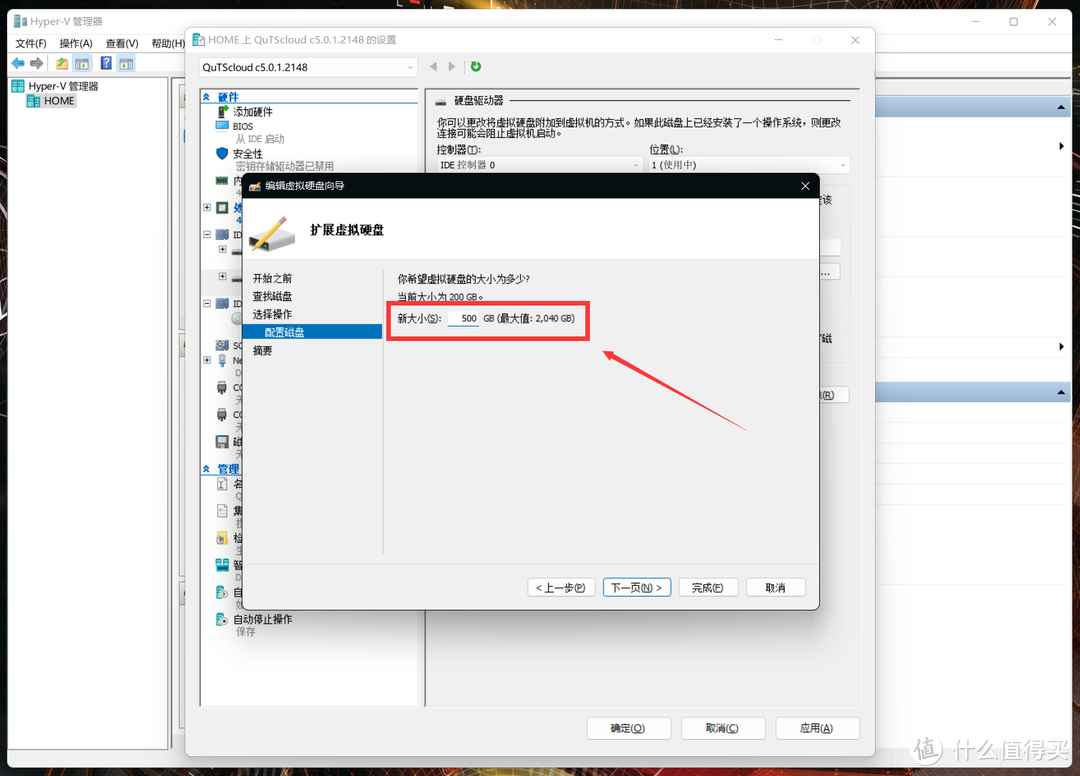Select HOME server in Hyper-V tree
Screen dimensions: 1080x776
pos(59,101)
